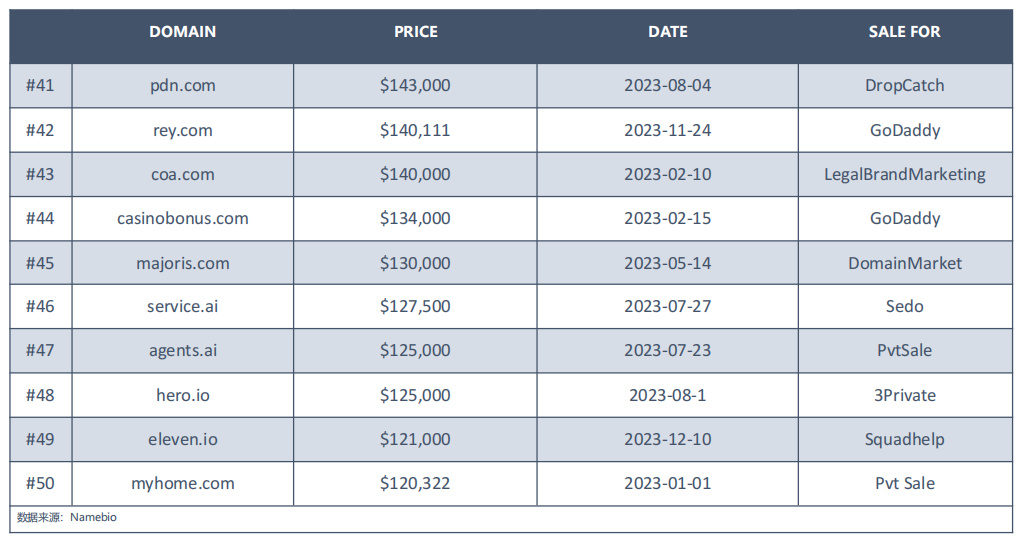Click the DOMAIN column header
The image size is (1024, 544).
coord(182,31)
